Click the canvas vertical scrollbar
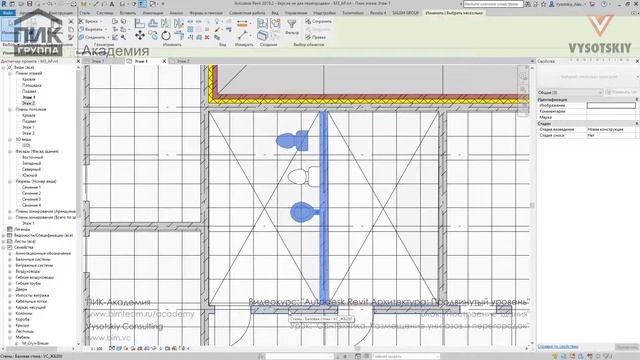The image size is (640, 360). pos(532,204)
